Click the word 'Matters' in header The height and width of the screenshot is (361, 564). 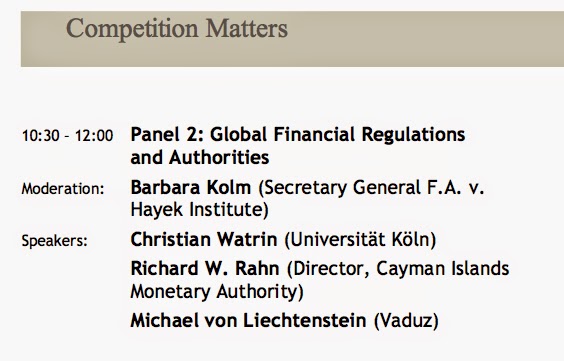[246, 28]
